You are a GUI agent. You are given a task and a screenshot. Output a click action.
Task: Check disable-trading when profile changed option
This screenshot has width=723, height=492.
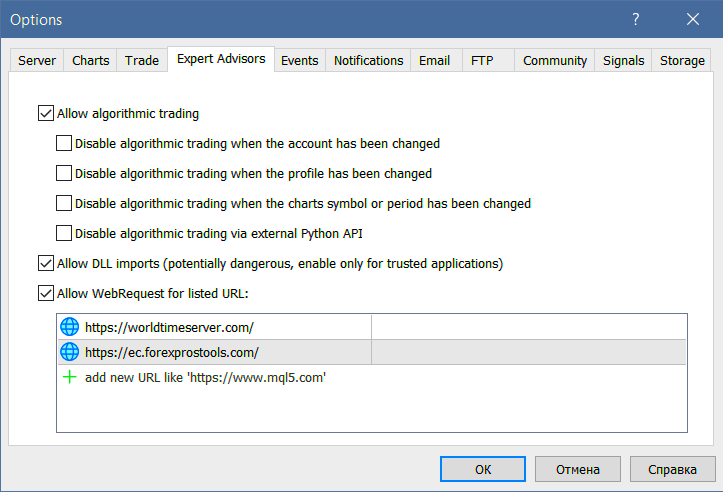coord(64,173)
